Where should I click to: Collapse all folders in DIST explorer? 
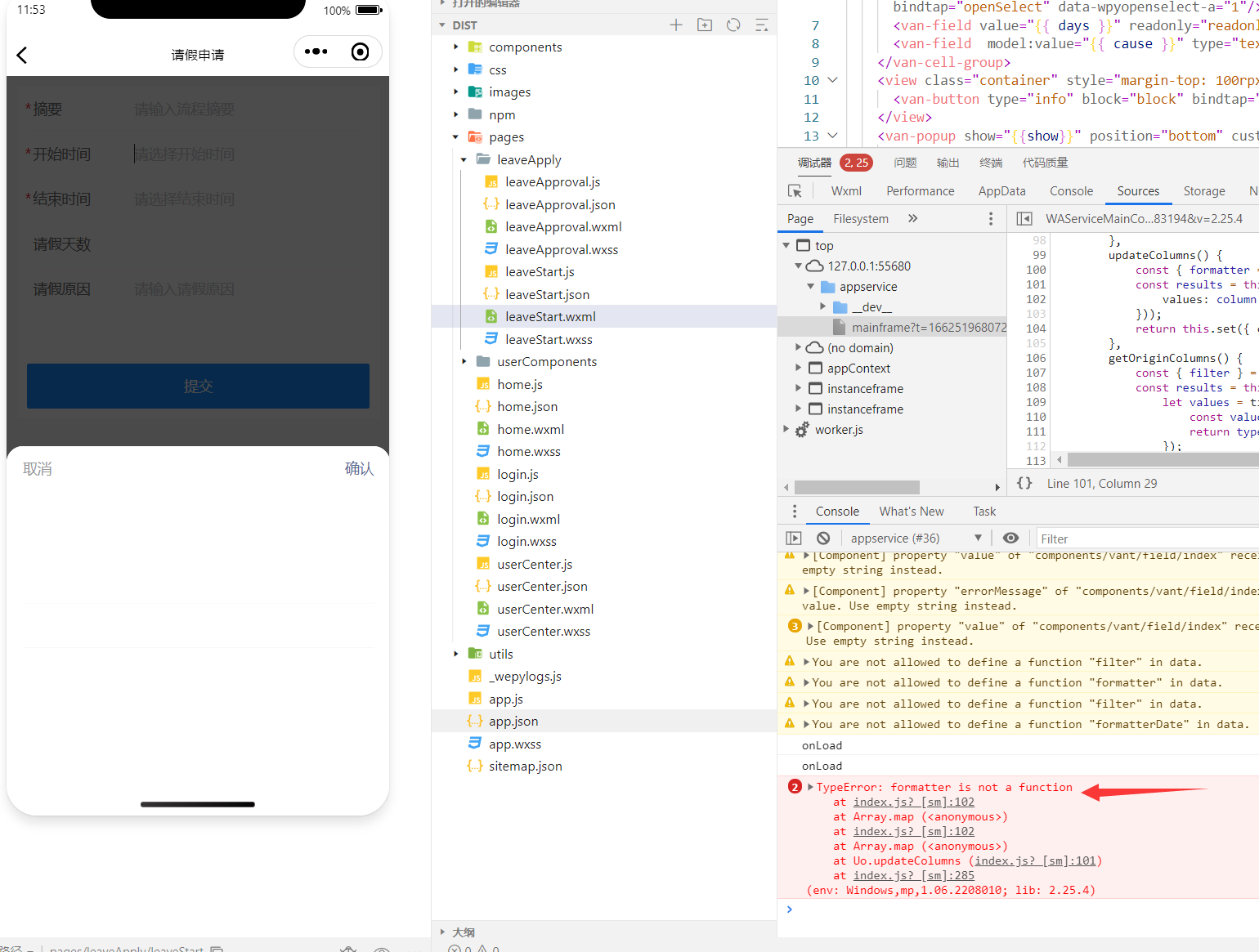point(761,25)
